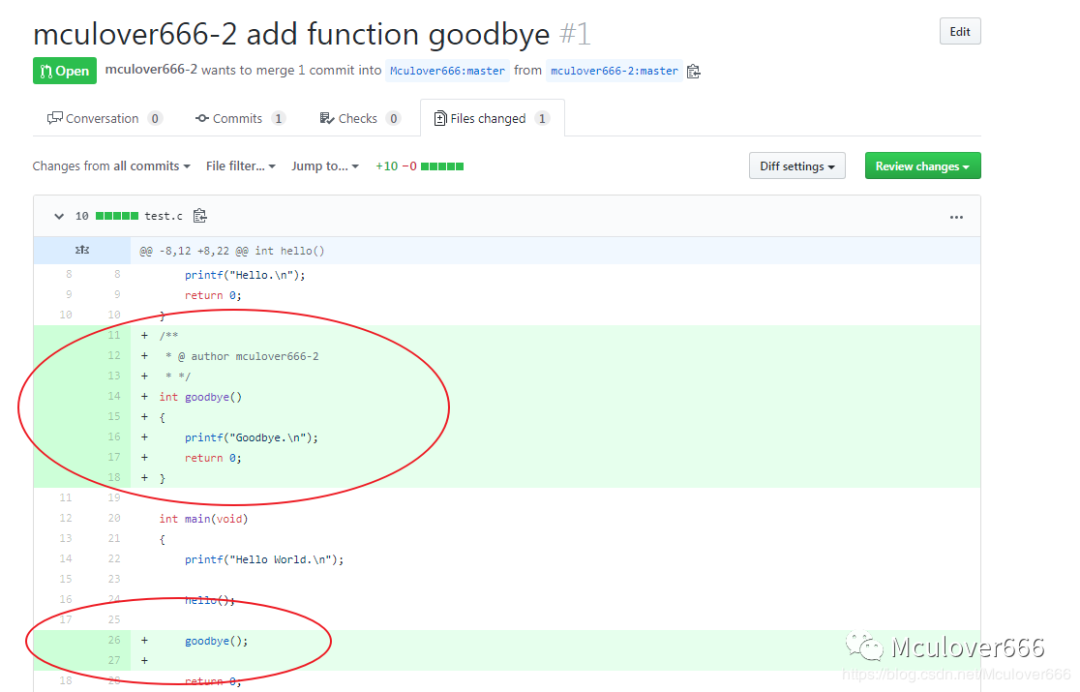Click the test.c file name
This screenshot has width=1080, height=692.
(163, 216)
